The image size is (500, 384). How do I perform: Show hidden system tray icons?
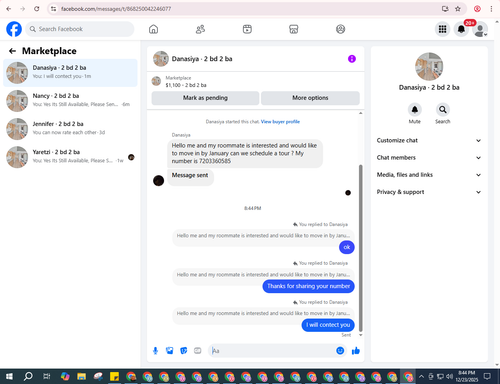(x=421, y=377)
